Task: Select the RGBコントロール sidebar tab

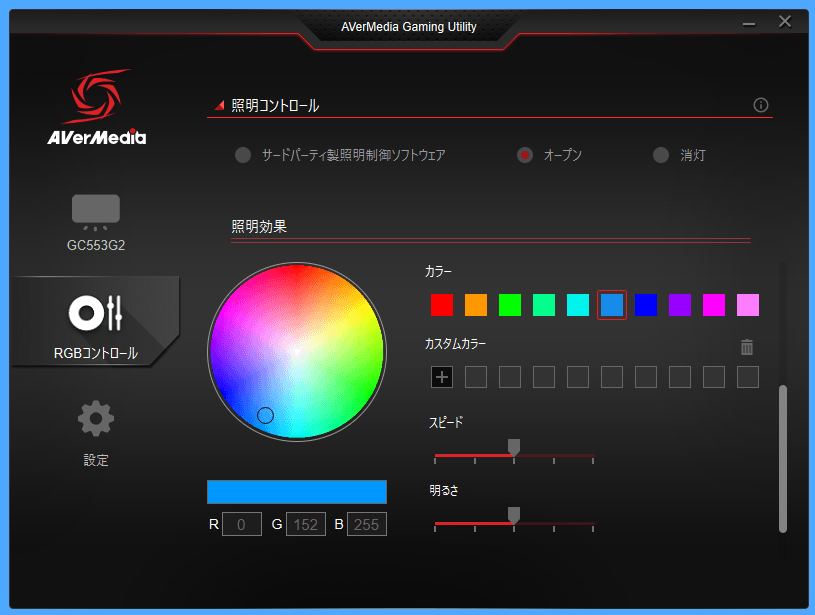Action: pyautogui.click(x=96, y=321)
